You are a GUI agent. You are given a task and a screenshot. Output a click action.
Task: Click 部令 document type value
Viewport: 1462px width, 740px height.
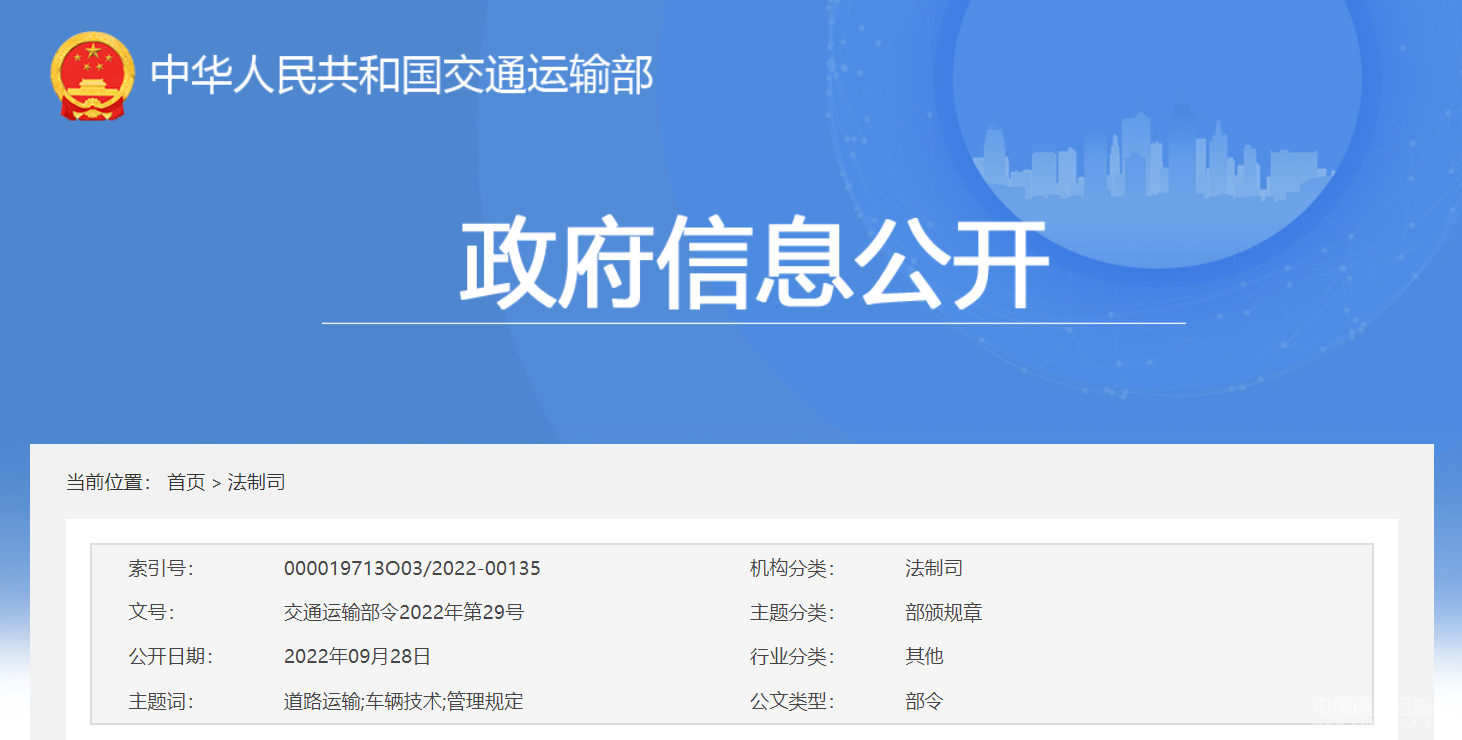924,701
